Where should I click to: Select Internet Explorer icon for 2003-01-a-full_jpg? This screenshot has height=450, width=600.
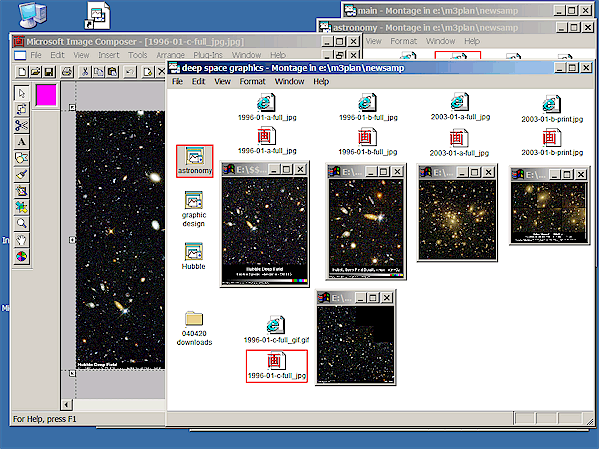[460, 102]
